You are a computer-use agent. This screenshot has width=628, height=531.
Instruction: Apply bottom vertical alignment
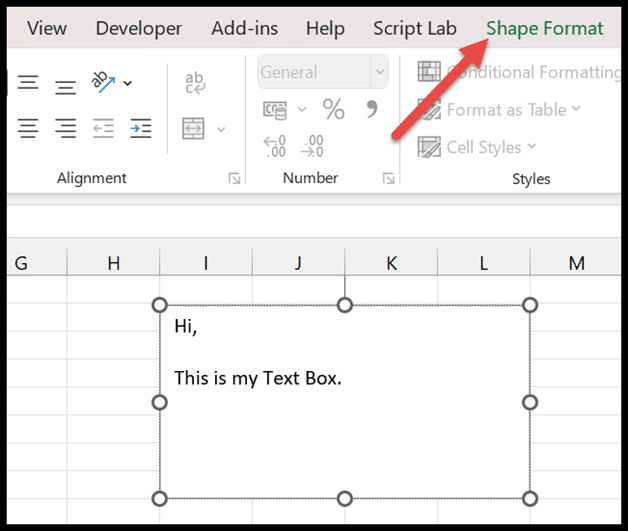pos(66,87)
